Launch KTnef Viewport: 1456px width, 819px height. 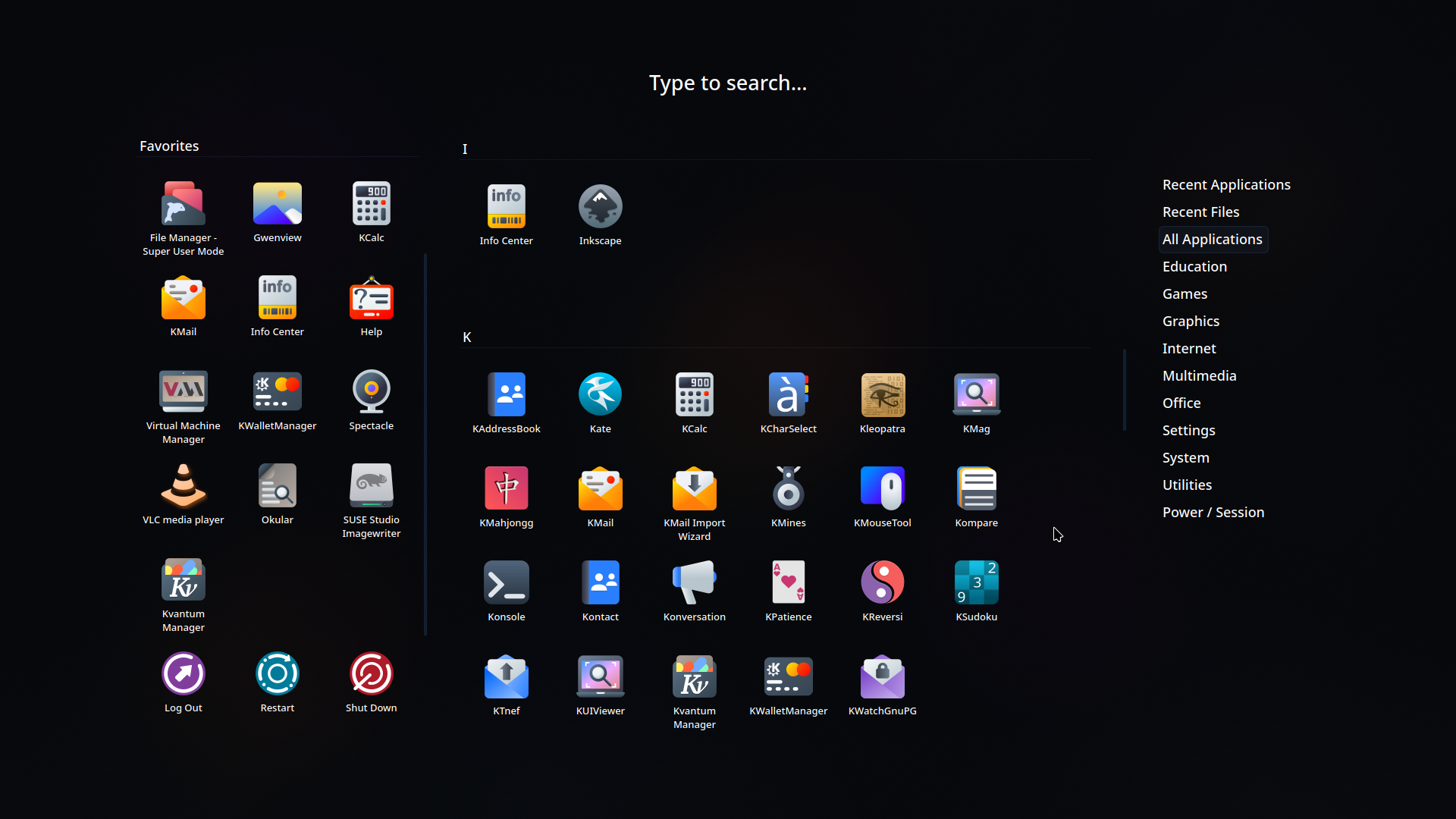pyautogui.click(x=507, y=686)
